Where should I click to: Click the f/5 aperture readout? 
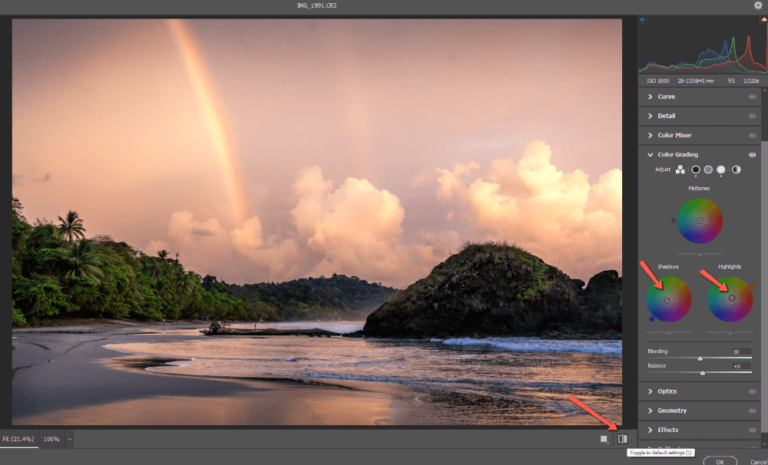point(731,81)
